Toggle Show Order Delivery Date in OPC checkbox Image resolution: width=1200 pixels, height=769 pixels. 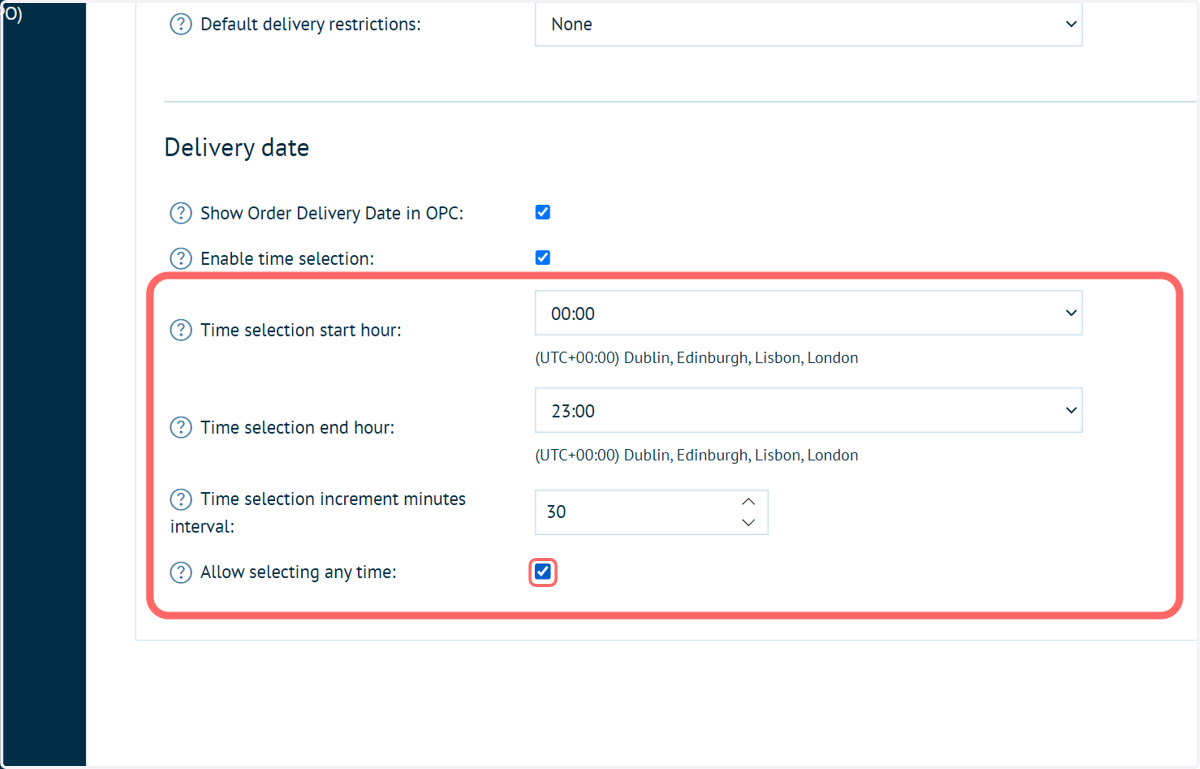543,212
